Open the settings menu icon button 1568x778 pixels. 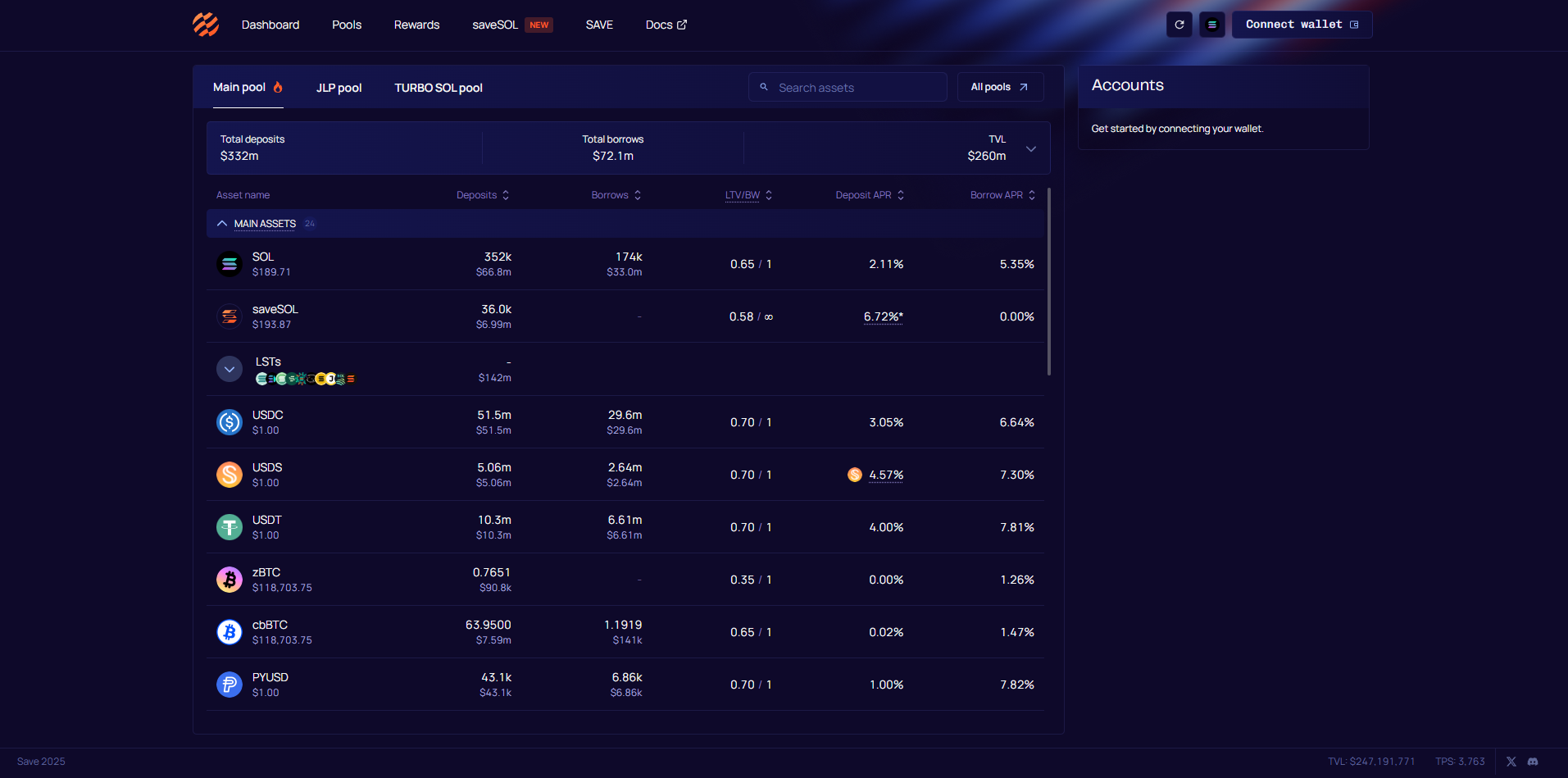coord(1212,25)
